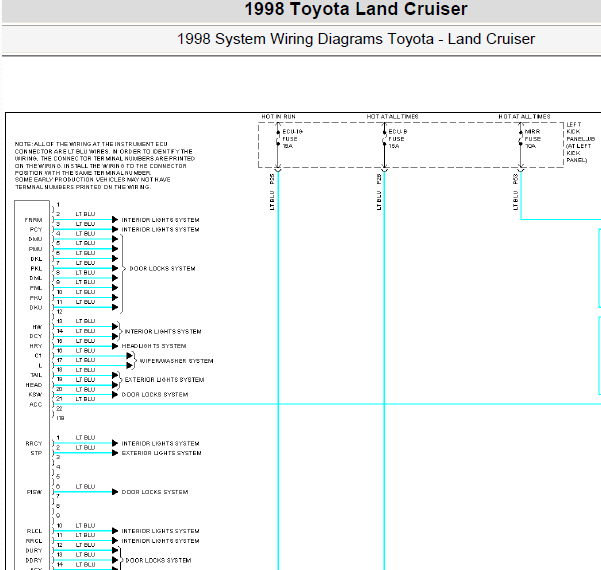Click "HOT AT ALL TIMES" above ECU-B fuse

click(x=392, y=117)
